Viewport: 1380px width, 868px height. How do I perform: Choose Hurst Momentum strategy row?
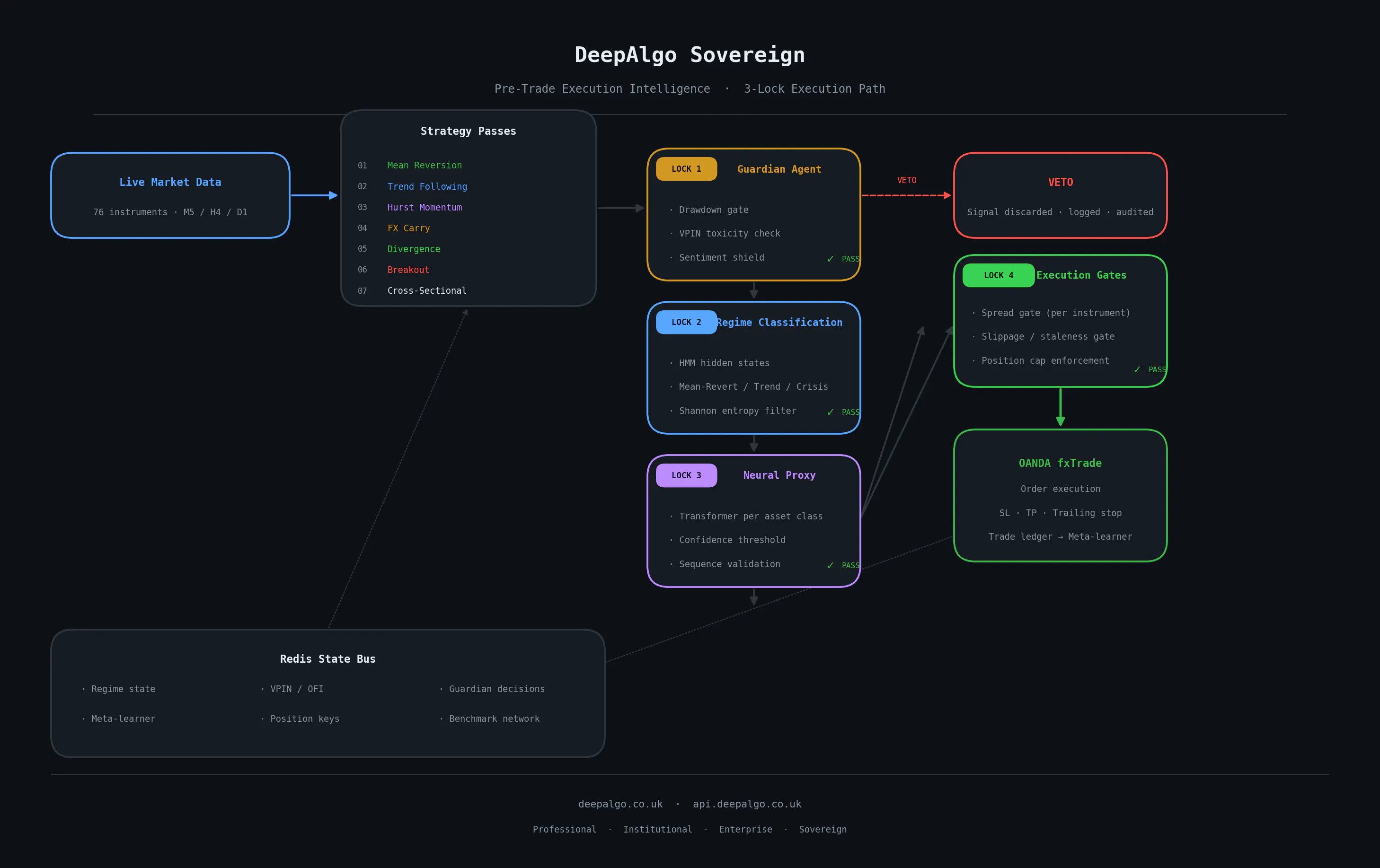424,207
